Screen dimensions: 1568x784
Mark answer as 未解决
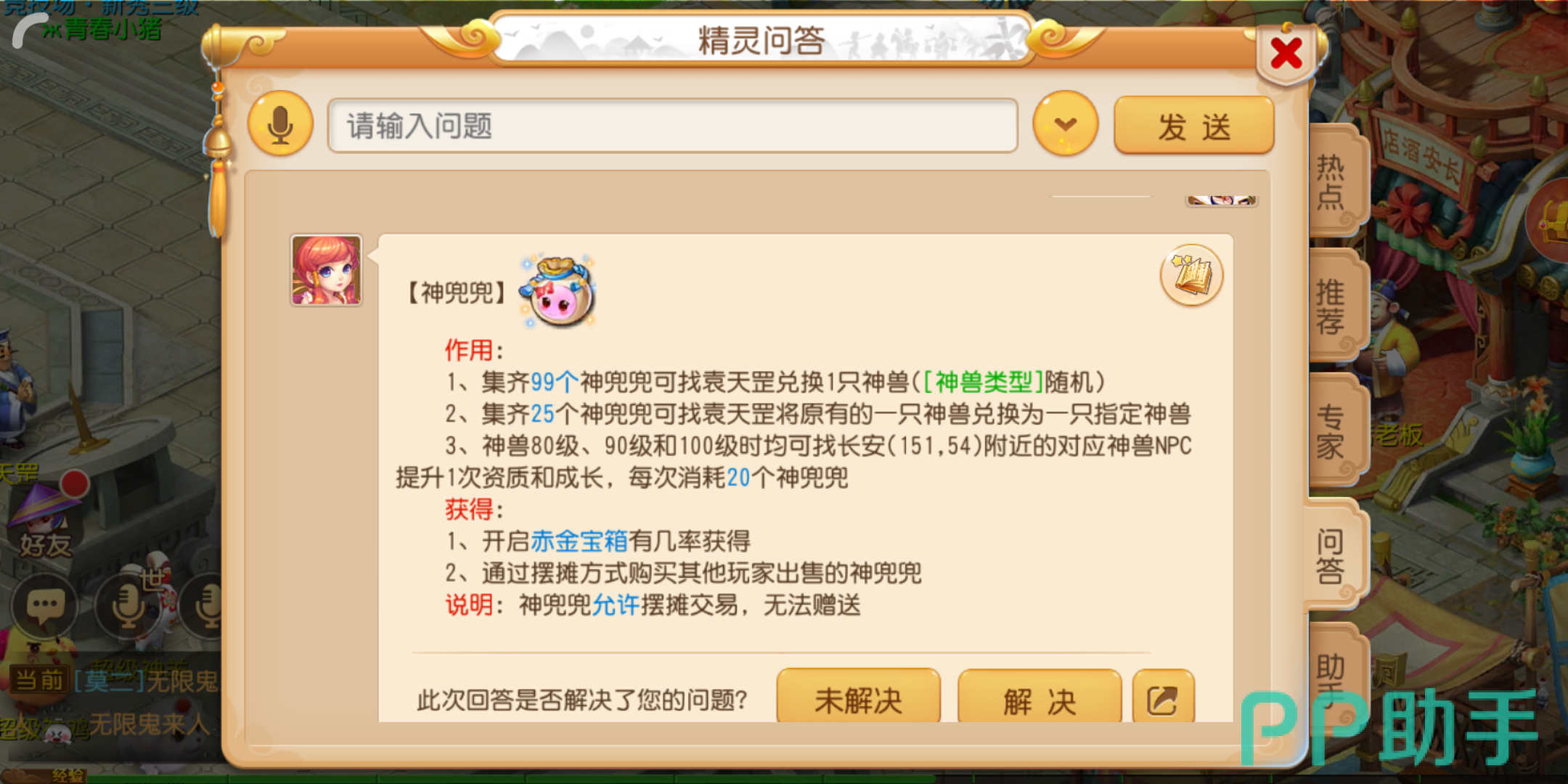858,698
